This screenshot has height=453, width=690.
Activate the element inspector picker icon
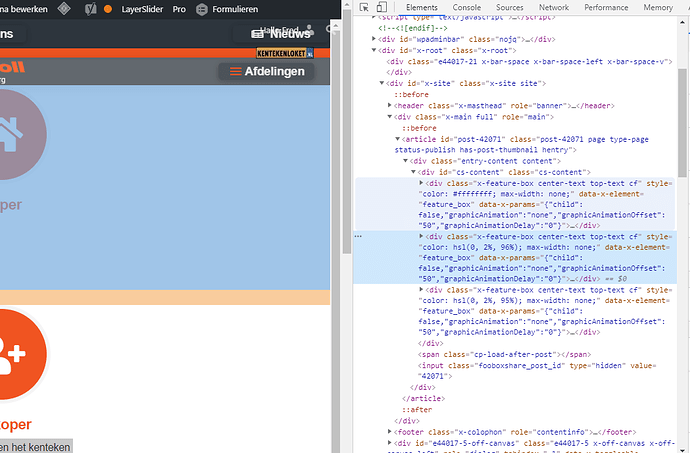tap(364, 7)
